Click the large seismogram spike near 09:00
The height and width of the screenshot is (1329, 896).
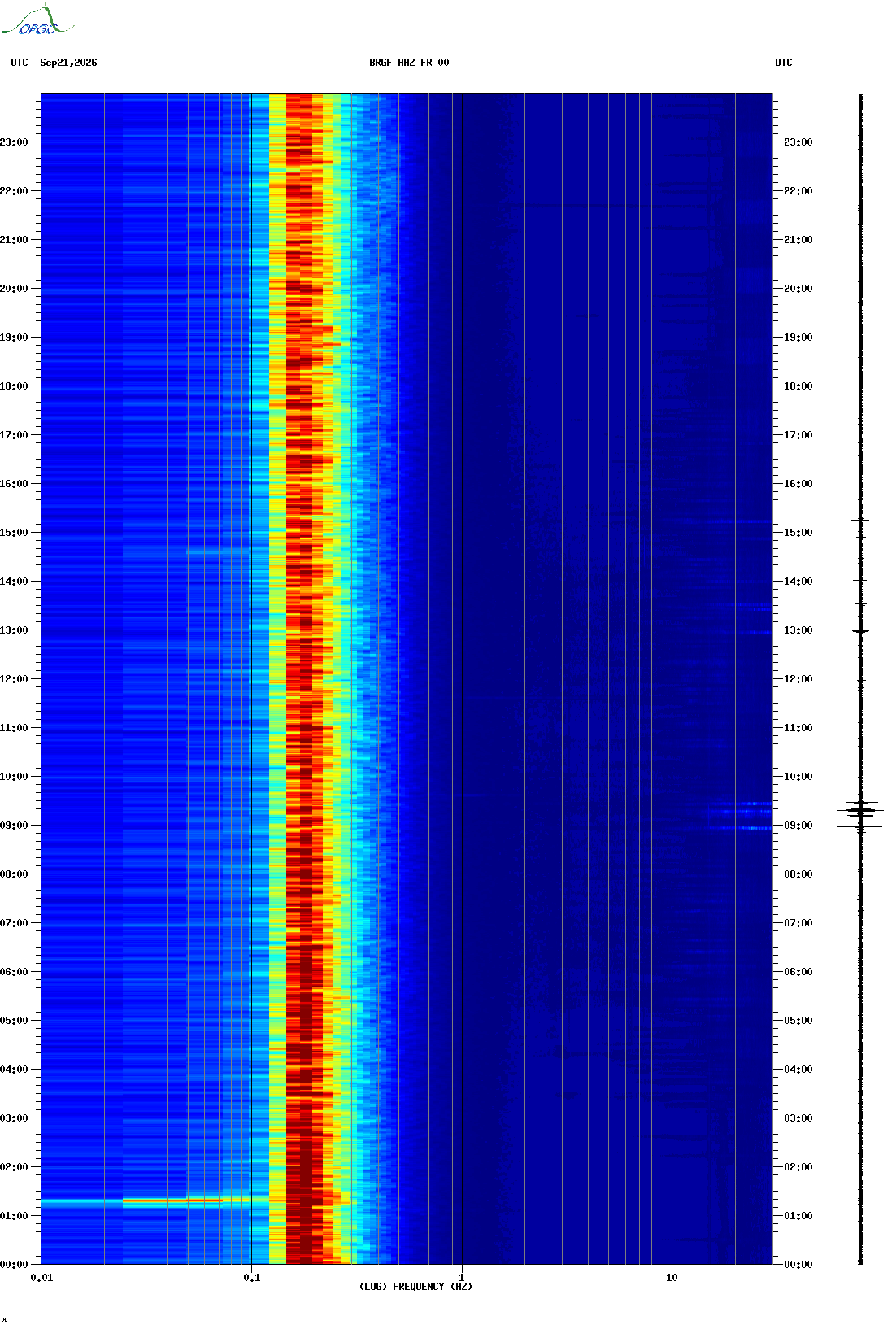[x=860, y=812]
